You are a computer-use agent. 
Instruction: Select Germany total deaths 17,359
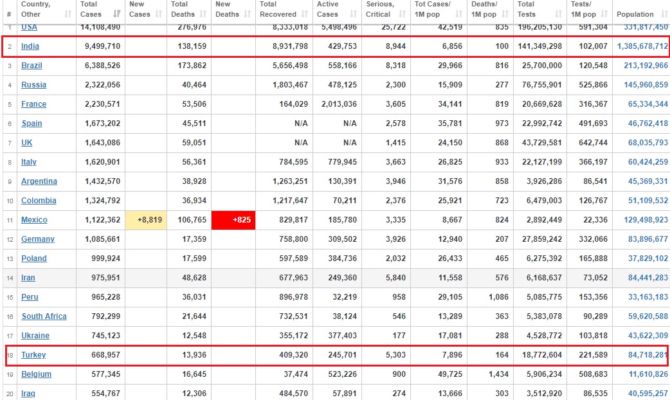[x=194, y=239]
